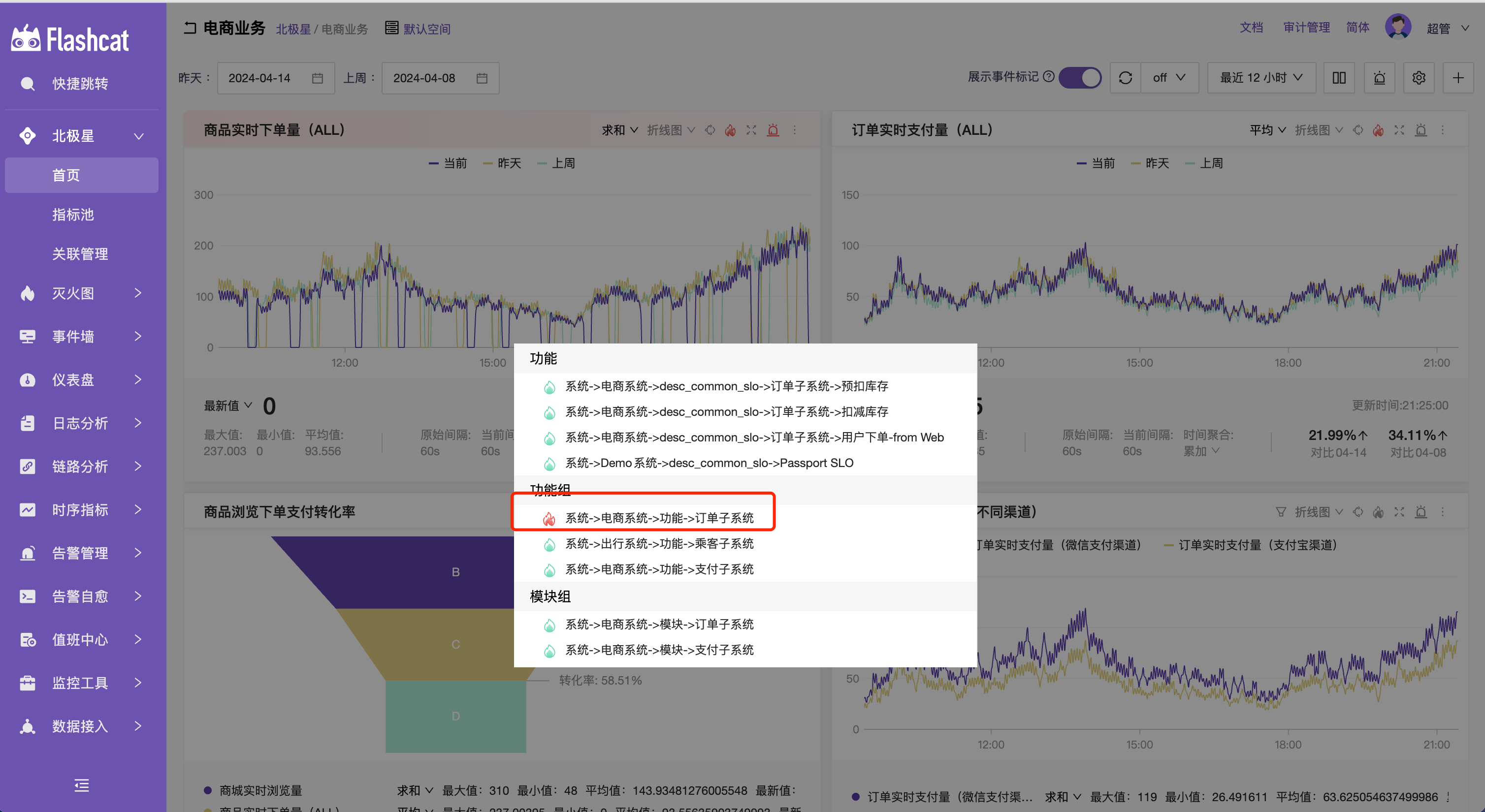Image resolution: width=1485 pixels, height=812 pixels.
Task: Click the plus add button in toolbar
Action: (x=1458, y=78)
